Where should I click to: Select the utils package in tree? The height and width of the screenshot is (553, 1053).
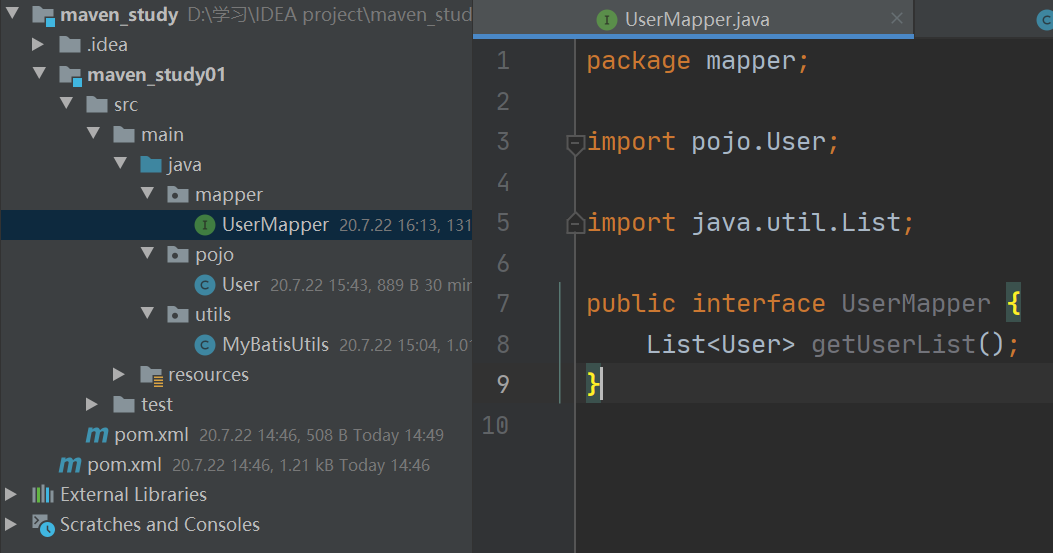click(212, 315)
